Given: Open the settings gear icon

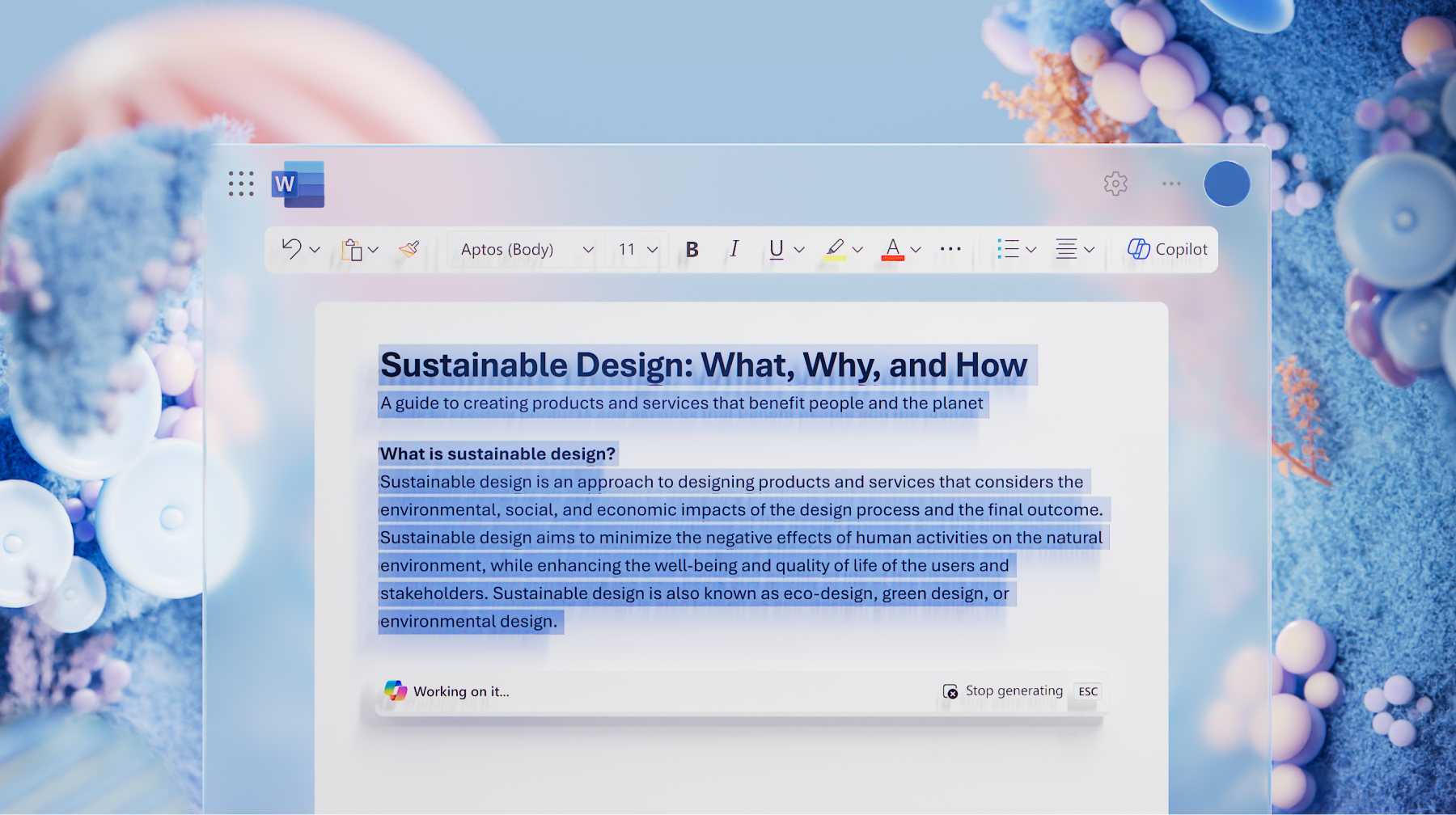Looking at the screenshot, I should (x=1115, y=184).
